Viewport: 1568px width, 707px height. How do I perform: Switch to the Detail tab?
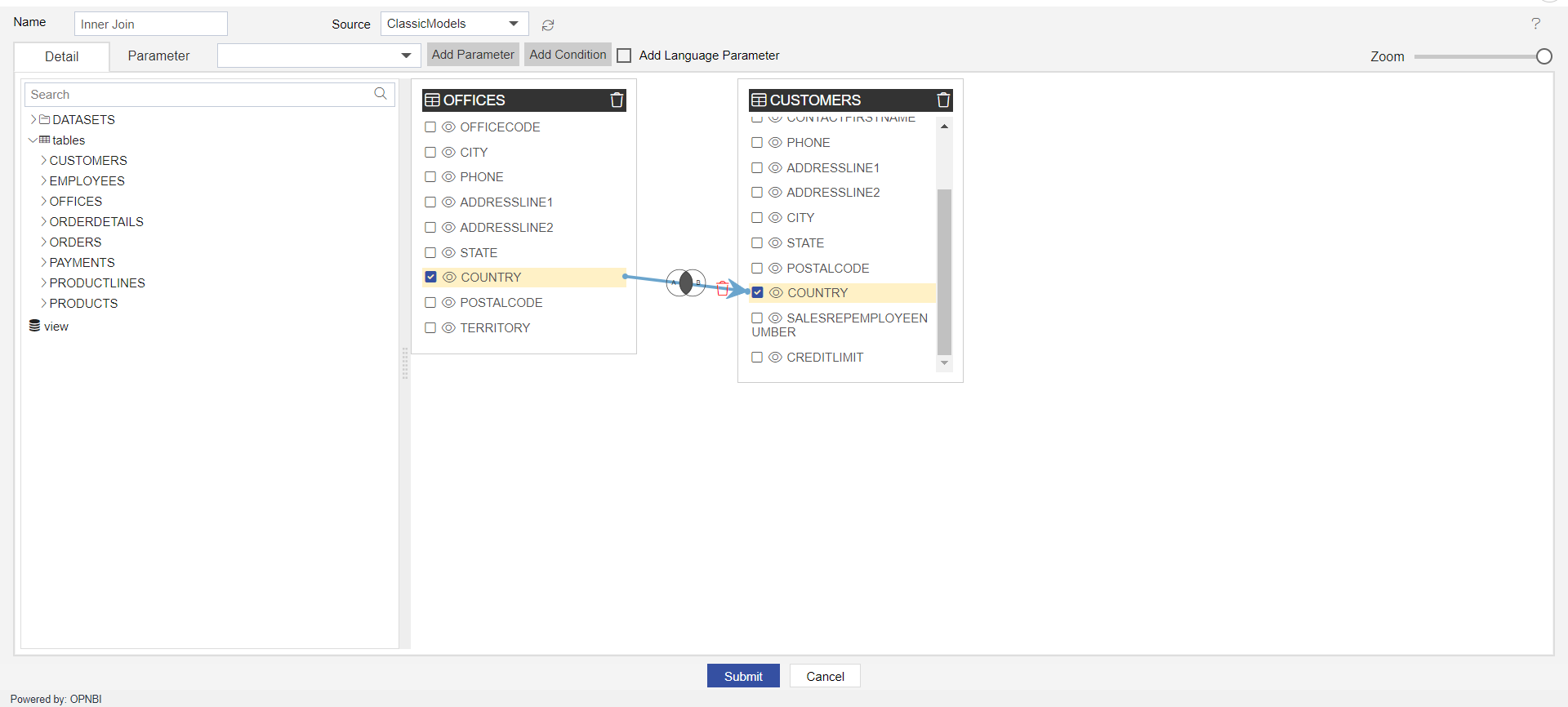(61, 56)
